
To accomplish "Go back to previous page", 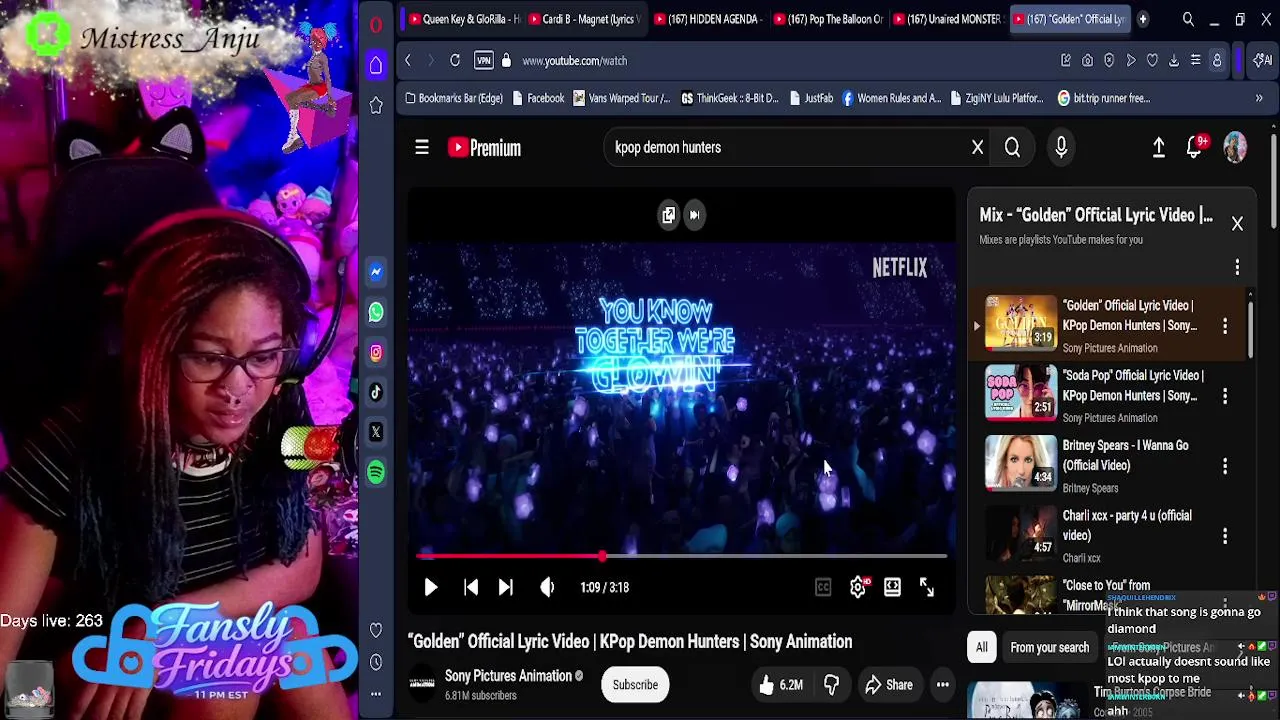I will pyautogui.click(x=408, y=61).
